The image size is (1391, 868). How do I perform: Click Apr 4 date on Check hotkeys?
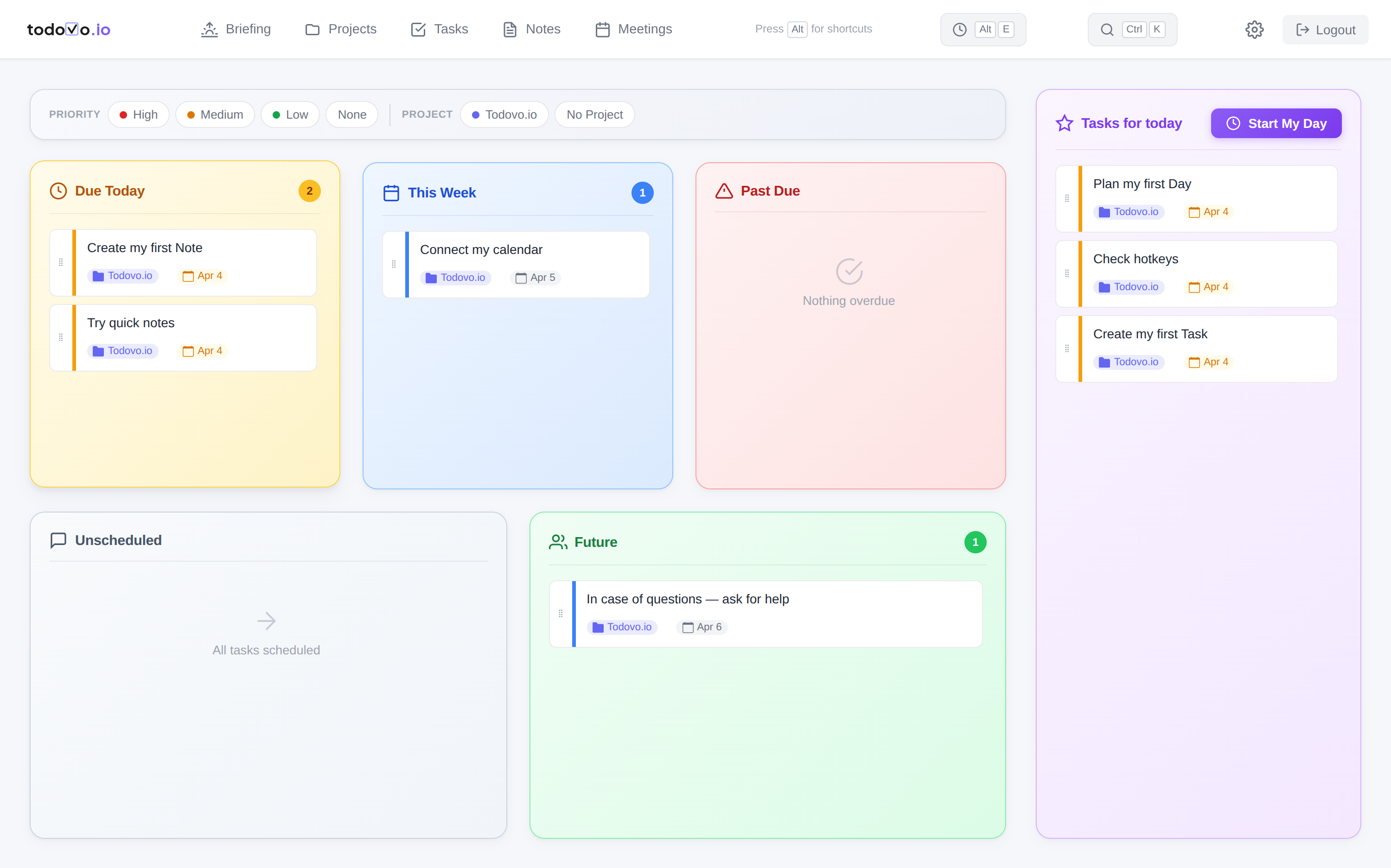[1208, 287]
